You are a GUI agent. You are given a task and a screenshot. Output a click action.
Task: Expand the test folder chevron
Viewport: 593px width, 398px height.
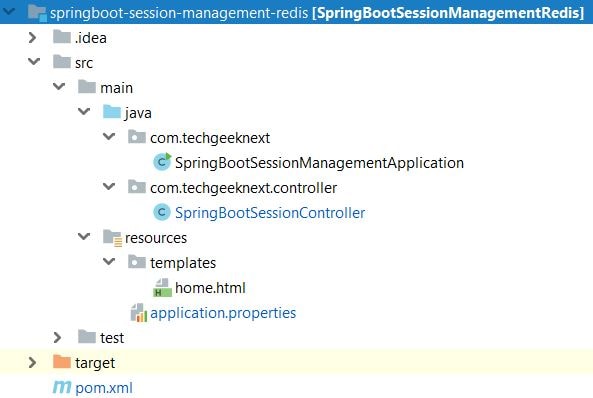[57, 337]
